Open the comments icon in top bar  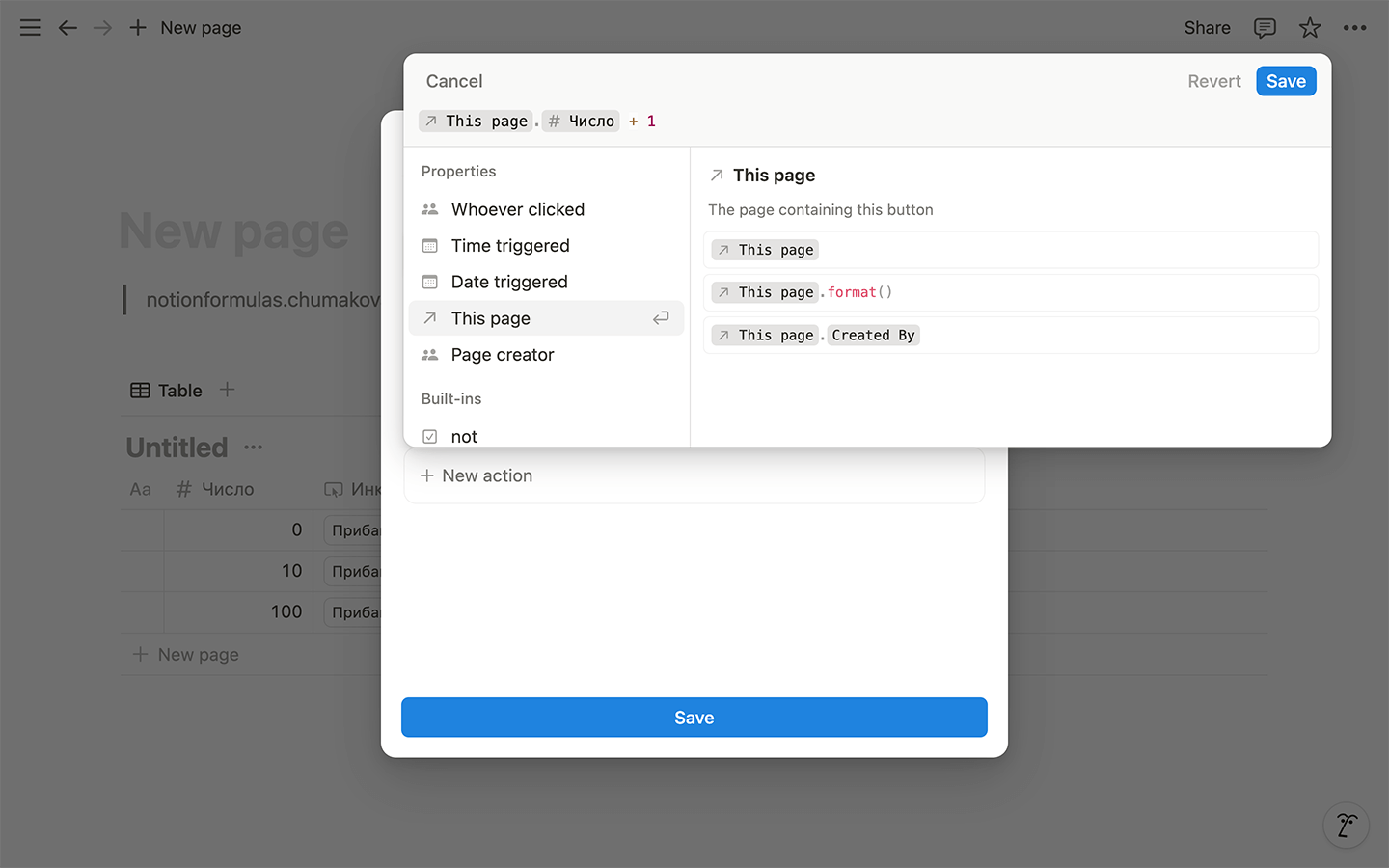(x=1265, y=28)
